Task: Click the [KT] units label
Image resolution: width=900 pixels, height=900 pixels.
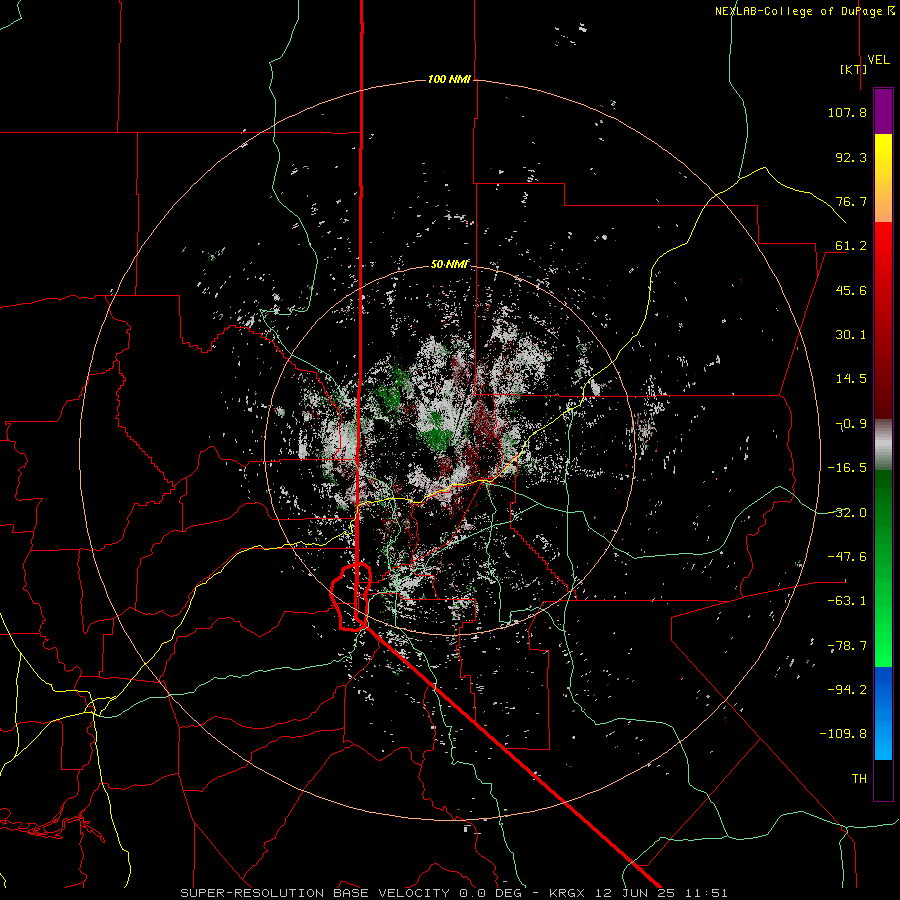Action: click(853, 69)
